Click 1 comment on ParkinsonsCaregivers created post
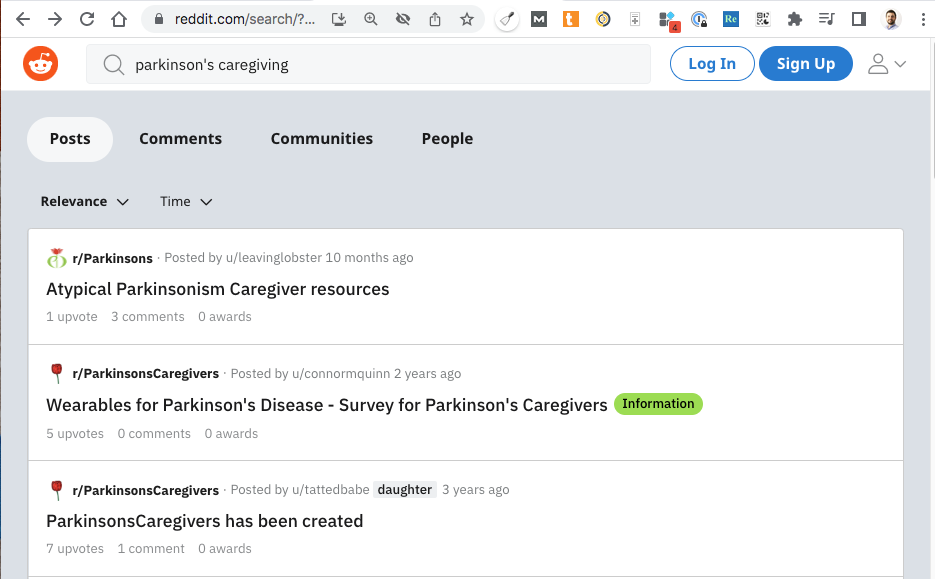This screenshot has width=935, height=579. (x=151, y=549)
